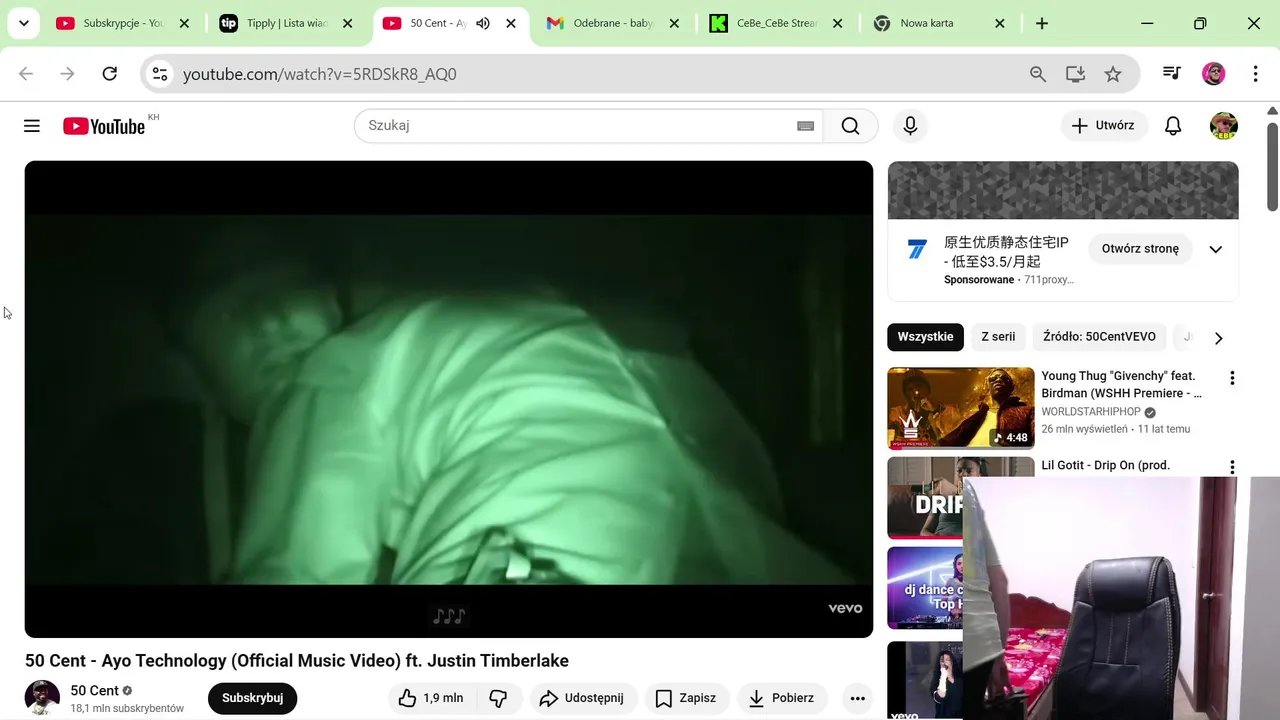Share video with Udostępnij
The height and width of the screenshot is (720, 1280).
point(581,698)
